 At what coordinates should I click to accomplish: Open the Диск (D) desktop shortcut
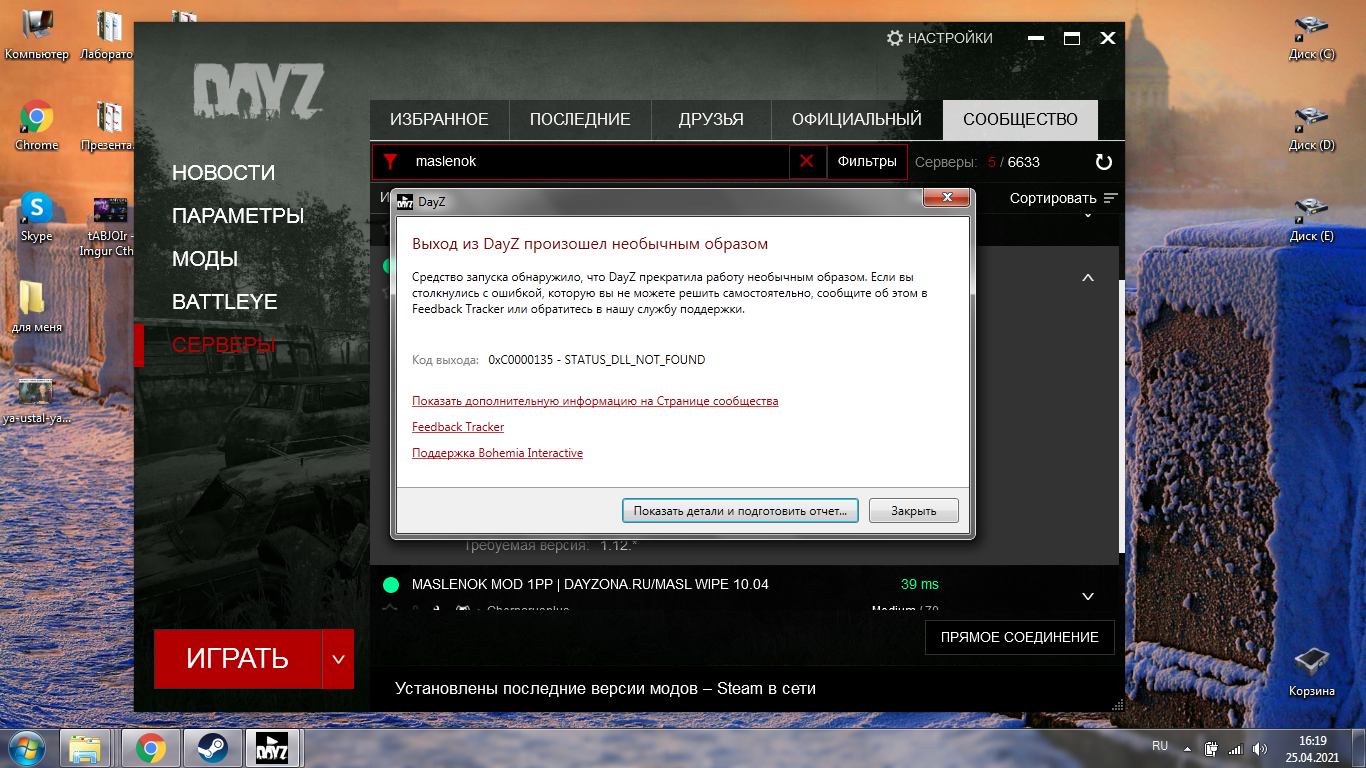1311,127
